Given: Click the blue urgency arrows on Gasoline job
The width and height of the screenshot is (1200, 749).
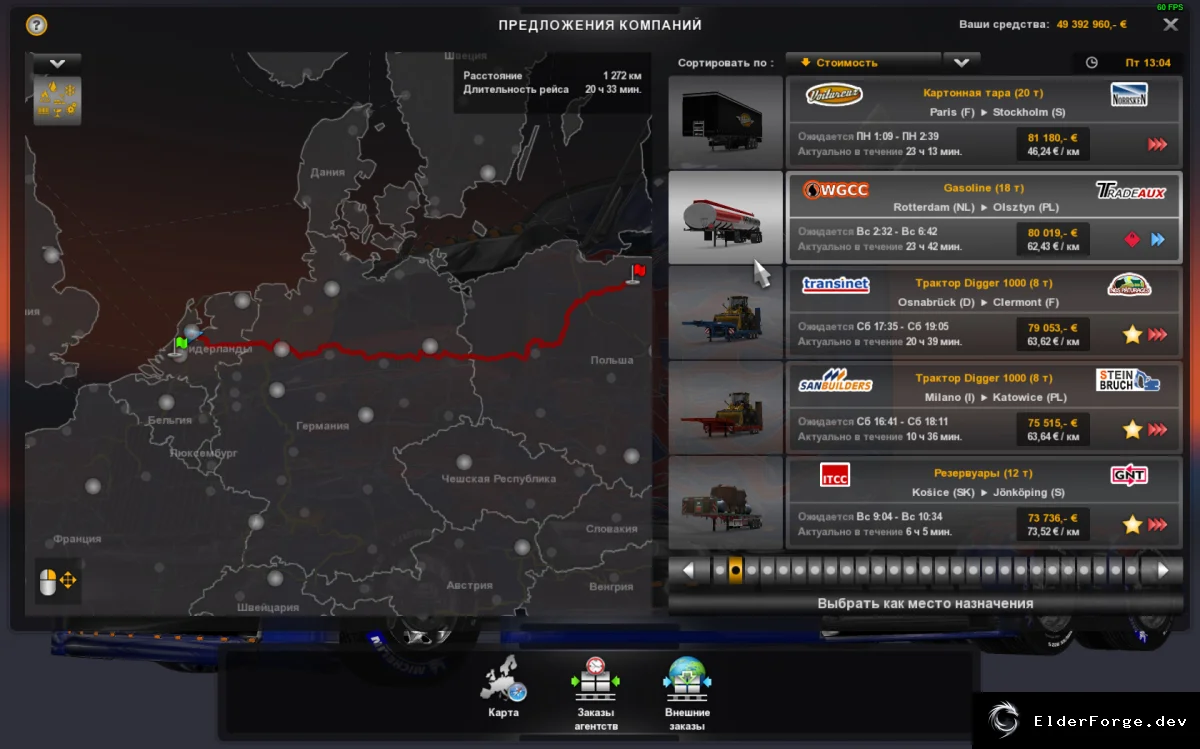Looking at the screenshot, I should [x=1158, y=239].
